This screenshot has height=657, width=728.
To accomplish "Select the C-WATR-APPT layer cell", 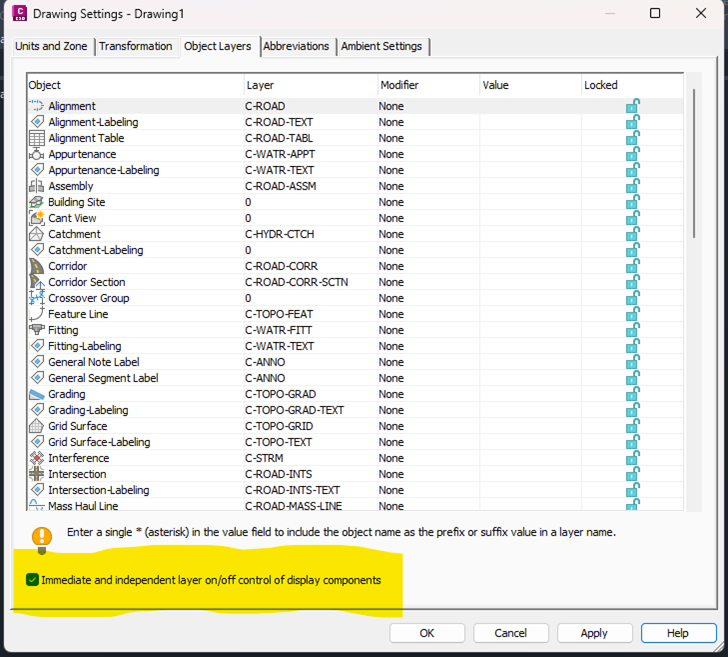I will tap(311, 154).
